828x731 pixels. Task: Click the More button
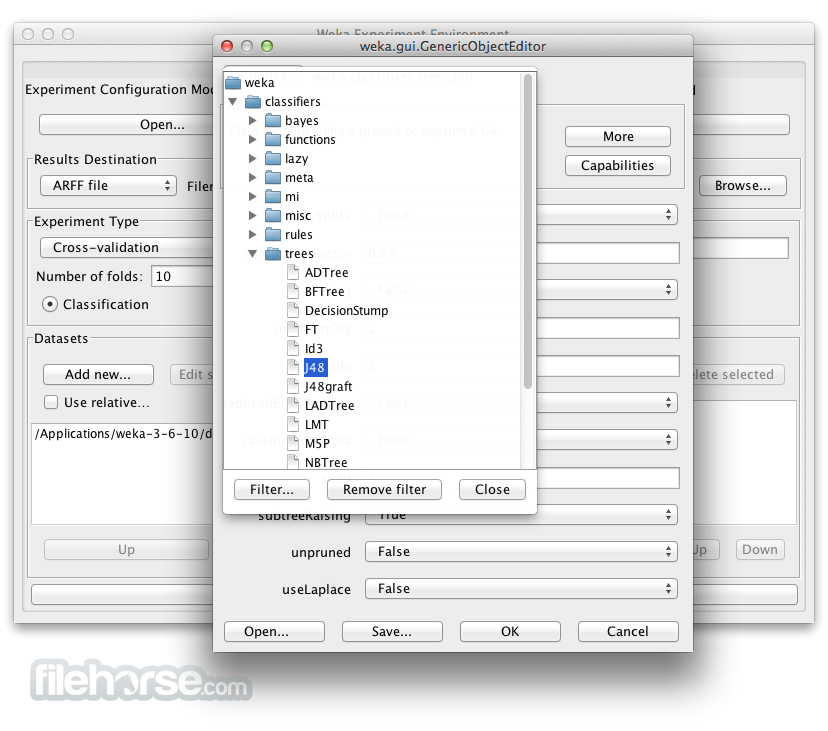tap(618, 137)
